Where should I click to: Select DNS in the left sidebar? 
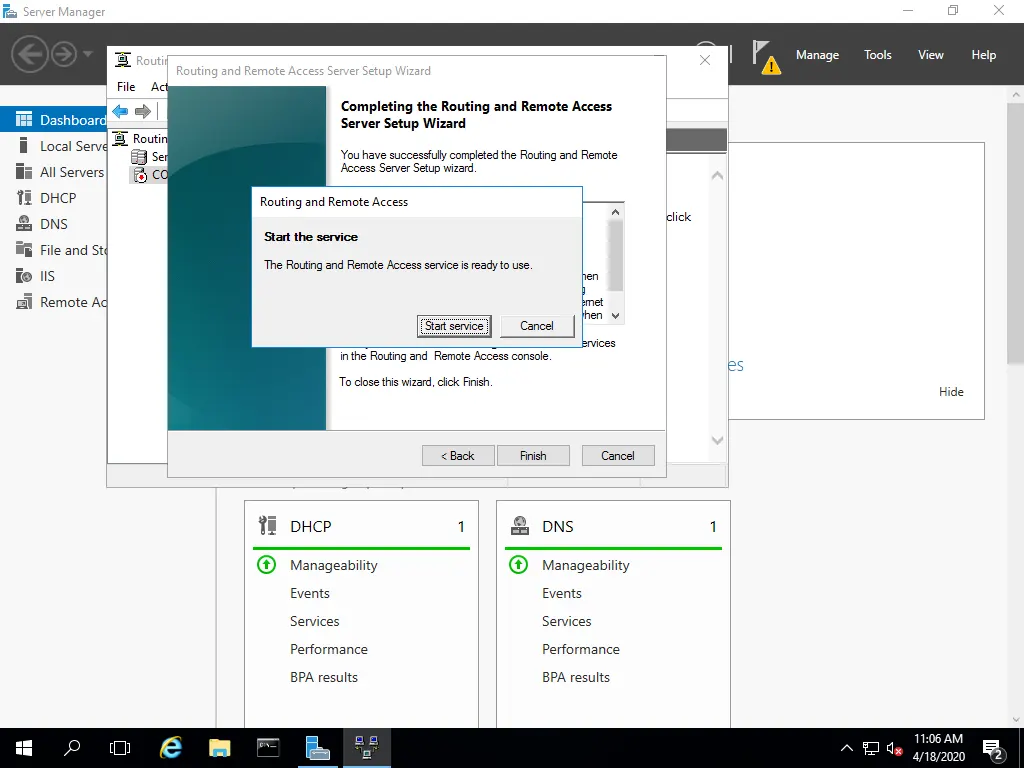pyautogui.click(x=54, y=224)
